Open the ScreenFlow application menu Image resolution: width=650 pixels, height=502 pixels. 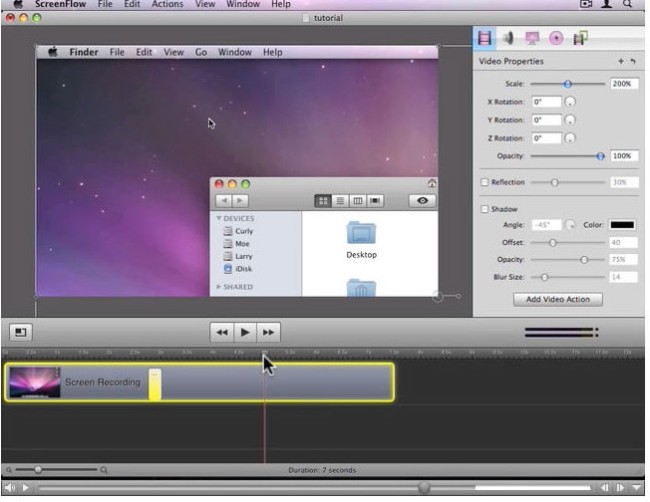click(x=60, y=4)
